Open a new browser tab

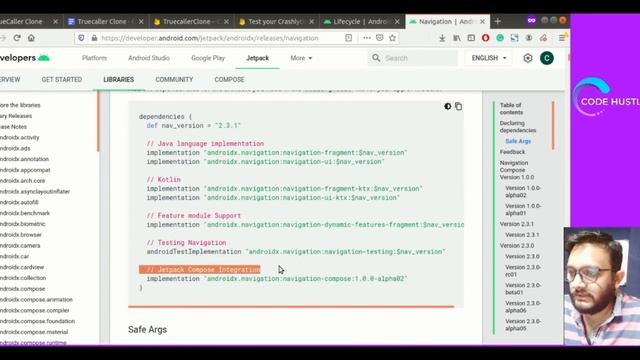pos(498,21)
